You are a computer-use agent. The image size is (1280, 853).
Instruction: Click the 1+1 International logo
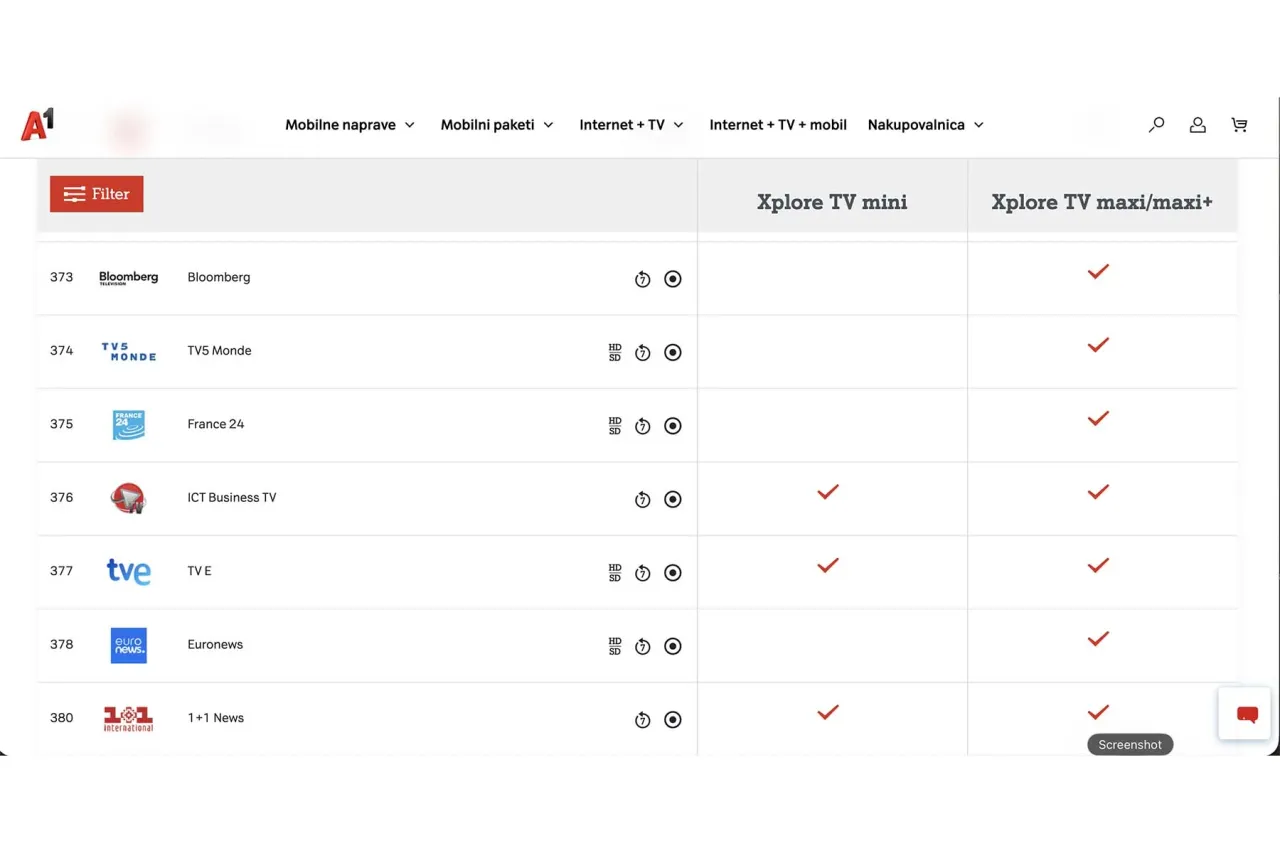[x=128, y=719]
